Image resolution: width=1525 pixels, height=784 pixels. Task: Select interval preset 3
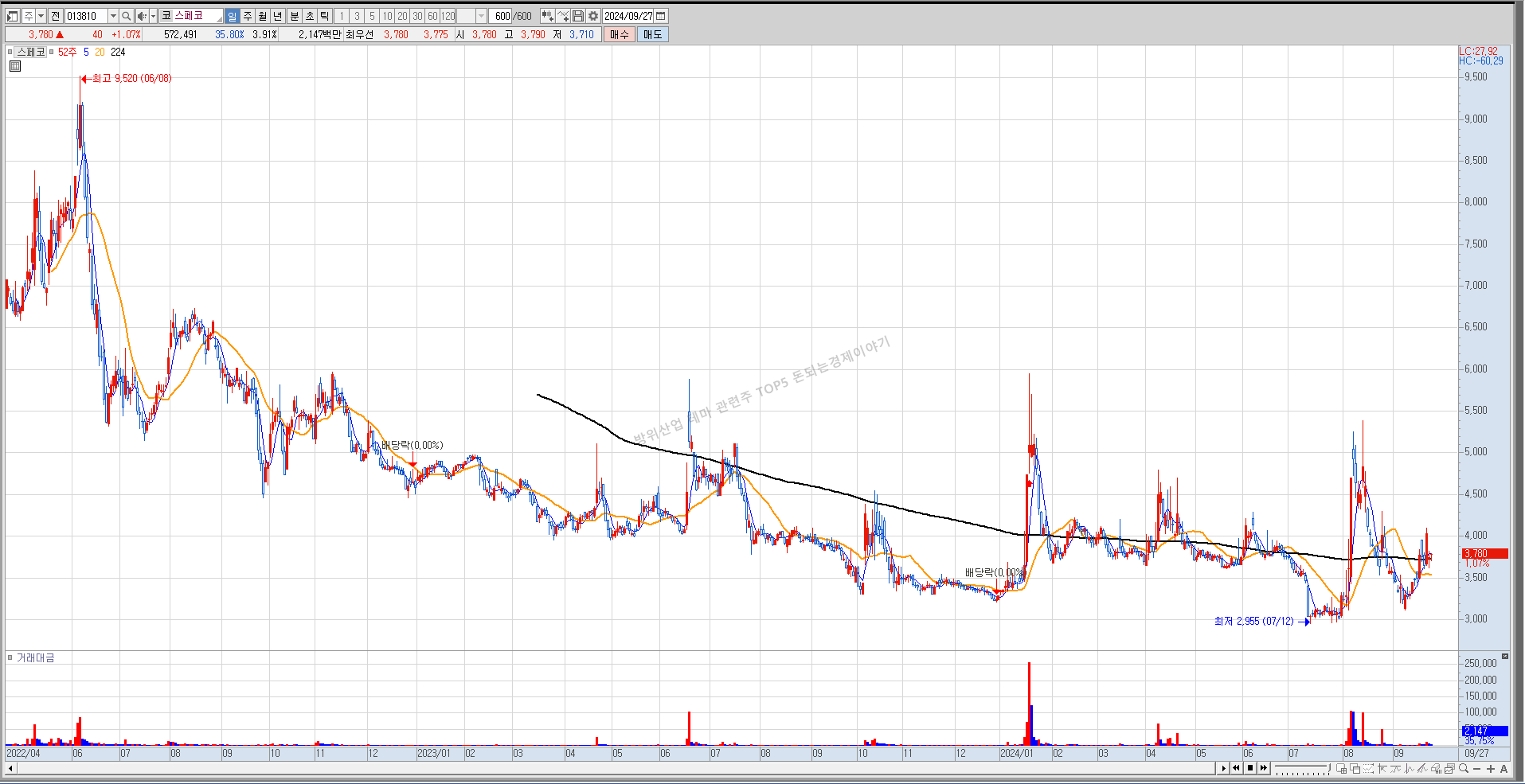(357, 16)
